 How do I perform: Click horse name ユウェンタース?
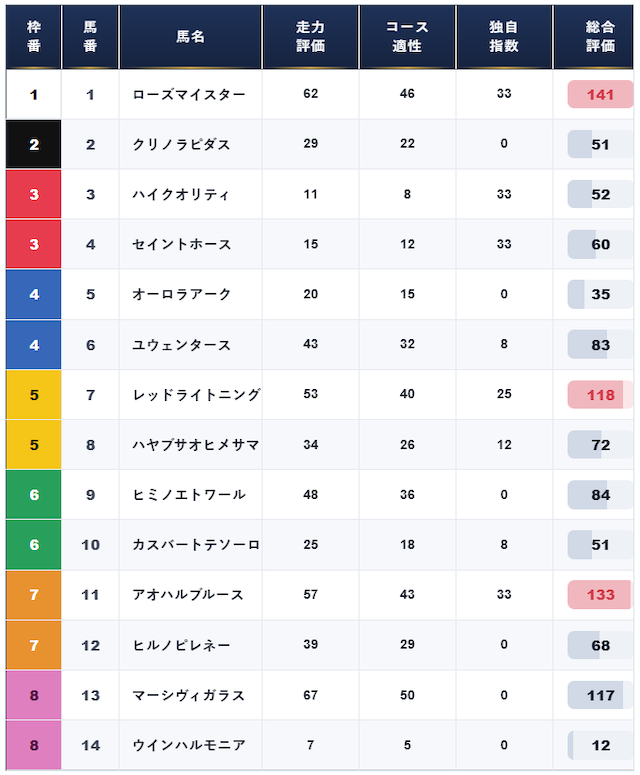(181, 345)
